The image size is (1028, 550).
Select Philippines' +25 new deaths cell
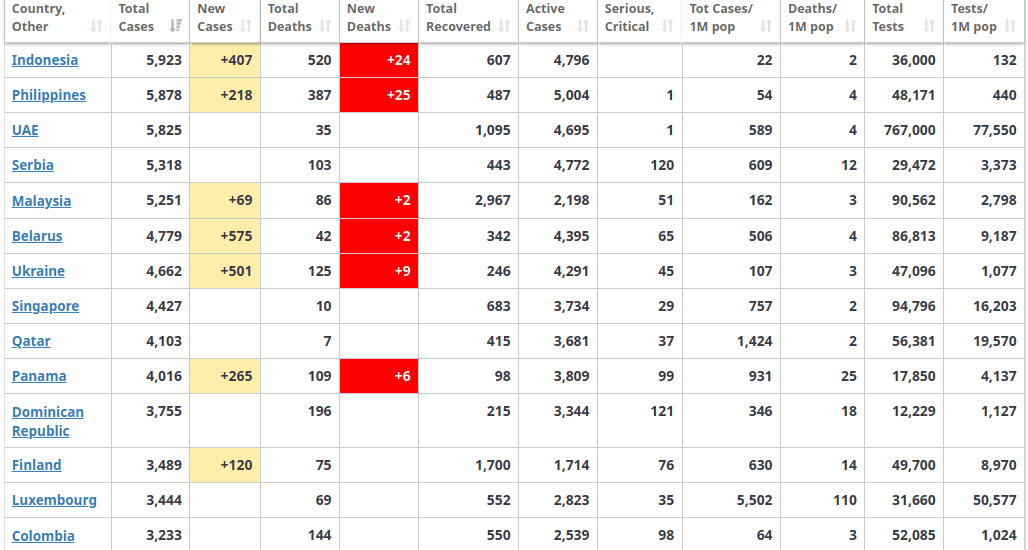(x=379, y=95)
